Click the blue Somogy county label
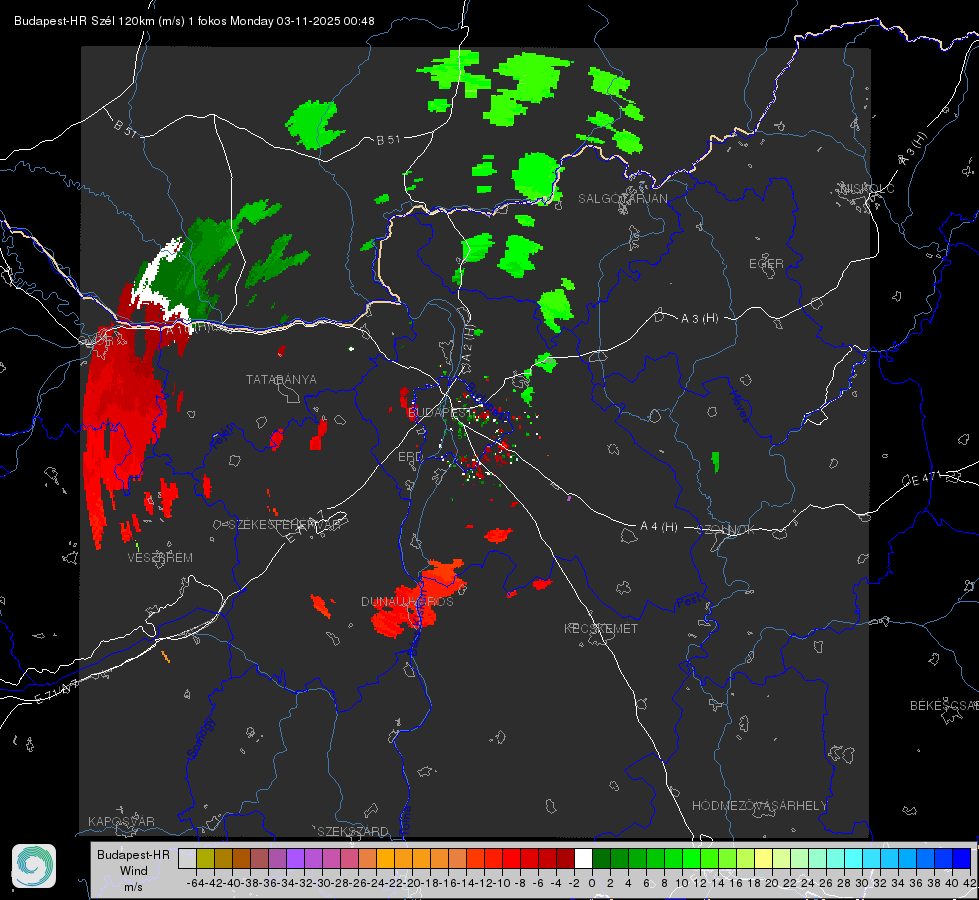This screenshot has width=979, height=900. click(x=199, y=738)
